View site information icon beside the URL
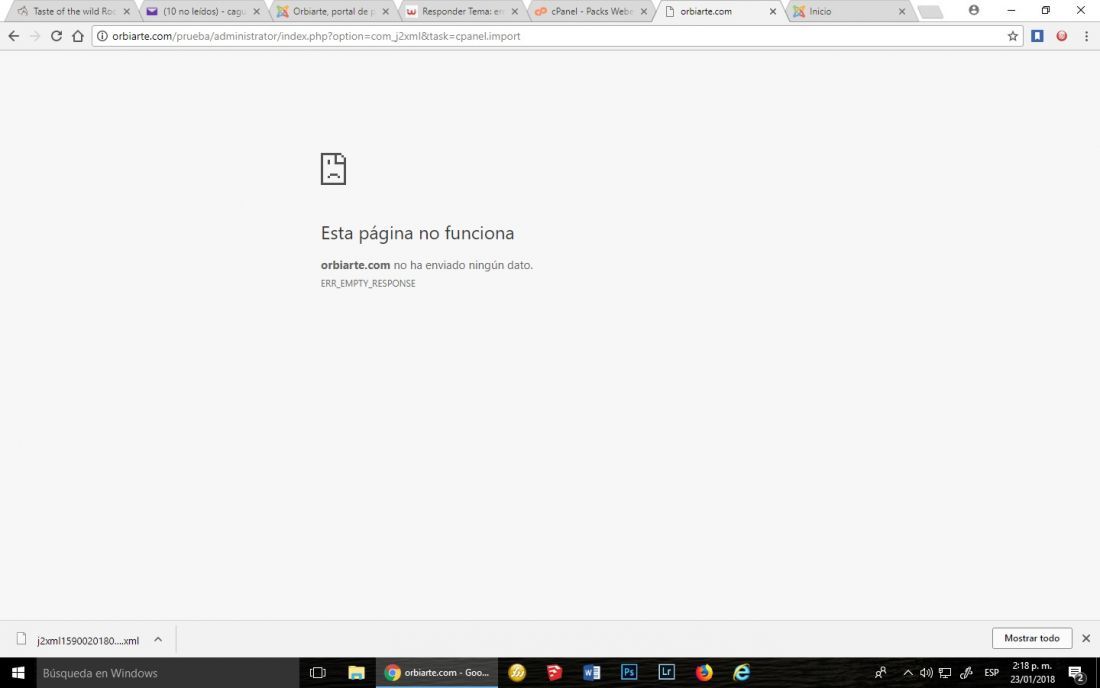The image size is (1100, 688). pyautogui.click(x=102, y=36)
